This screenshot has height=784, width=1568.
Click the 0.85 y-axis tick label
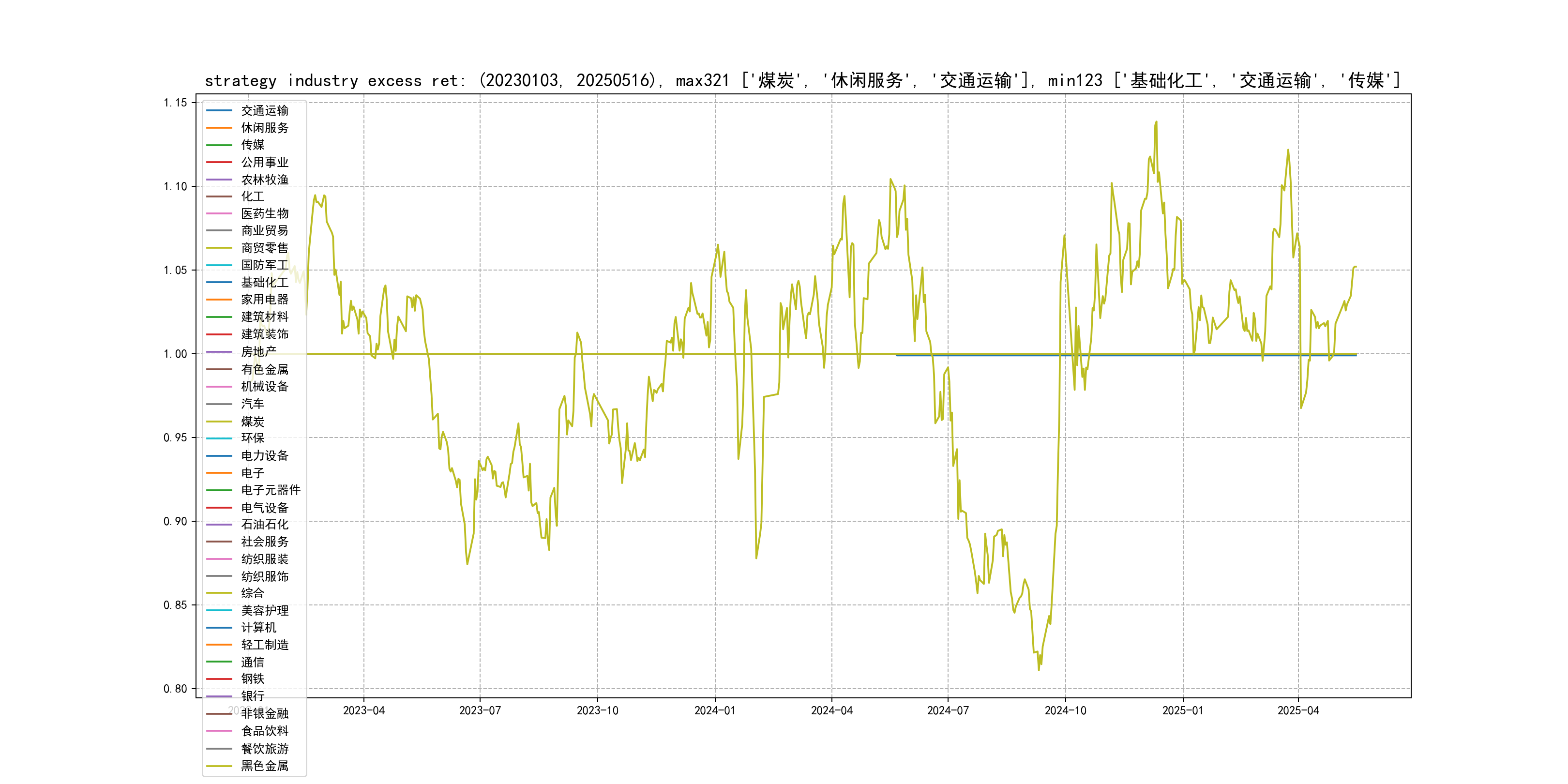(175, 605)
